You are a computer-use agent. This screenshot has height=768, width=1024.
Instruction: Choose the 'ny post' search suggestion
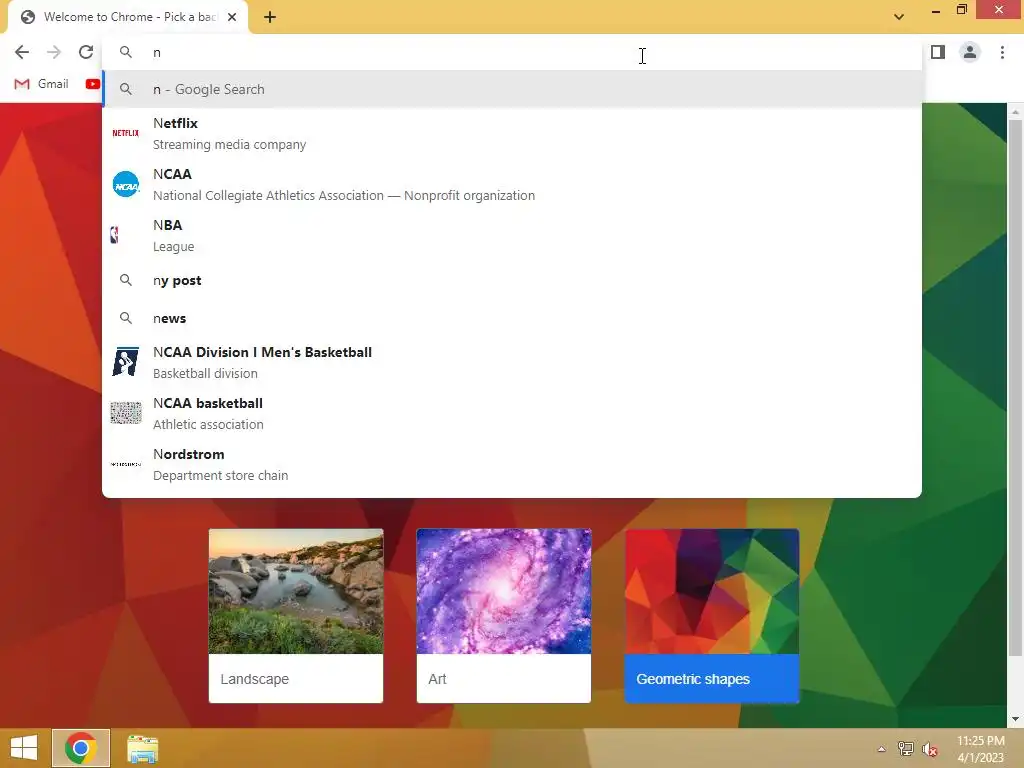[512, 280]
